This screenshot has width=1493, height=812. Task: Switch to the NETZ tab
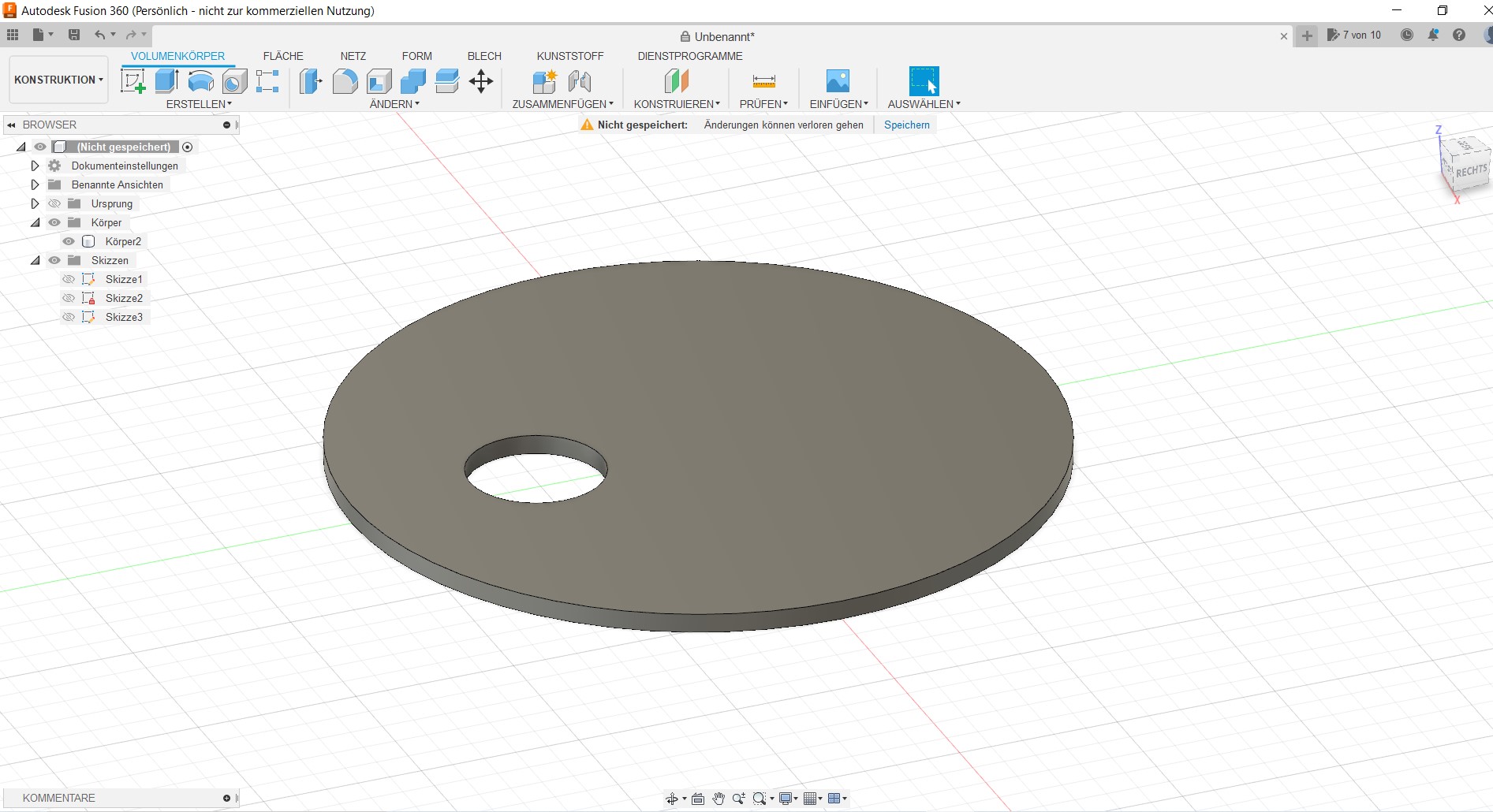(353, 56)
